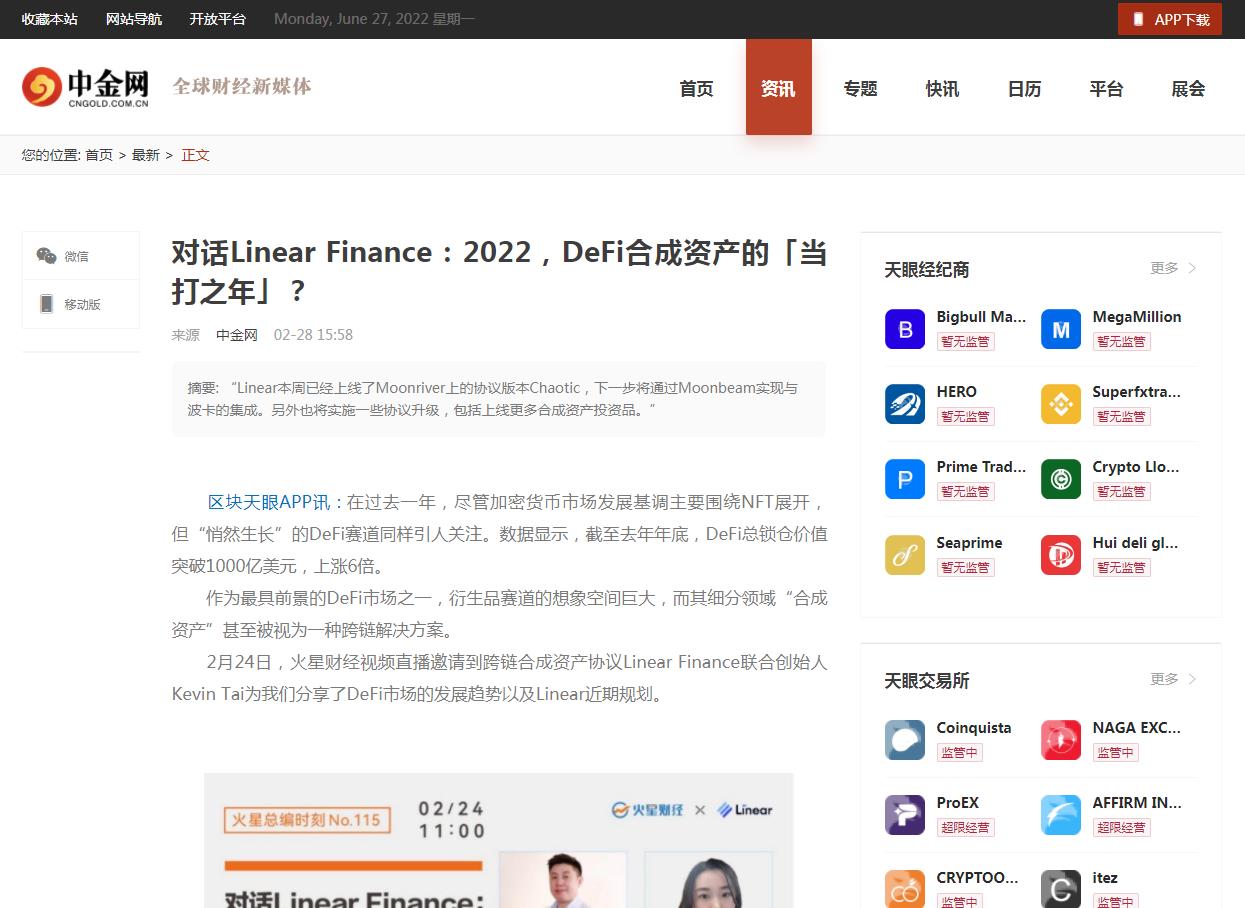Click the 正文 breadcrumb text
This screenshot has width=1245, height=908.
[x=196, y=155]
